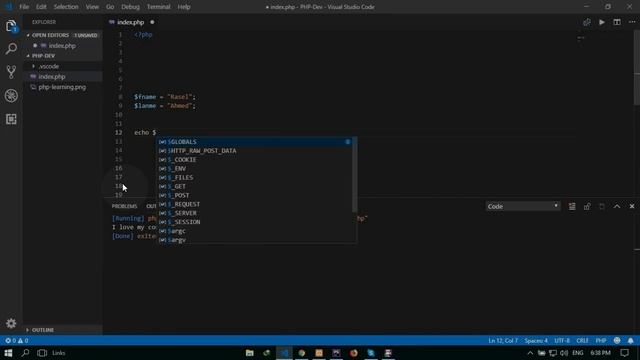Choose $_ENV from suggestions
Screen dimensions: 640x360
click(x=255, y=169)
